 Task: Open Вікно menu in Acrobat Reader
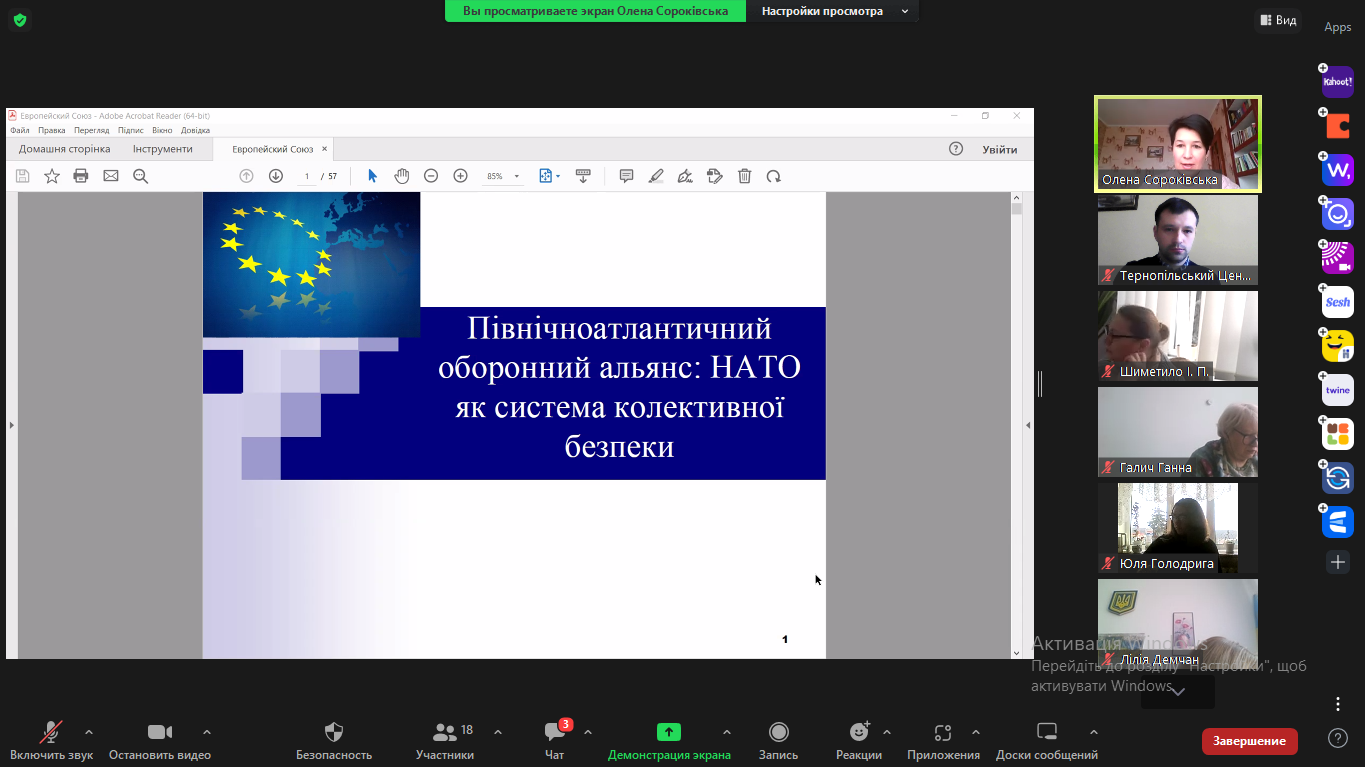[162, 130]
